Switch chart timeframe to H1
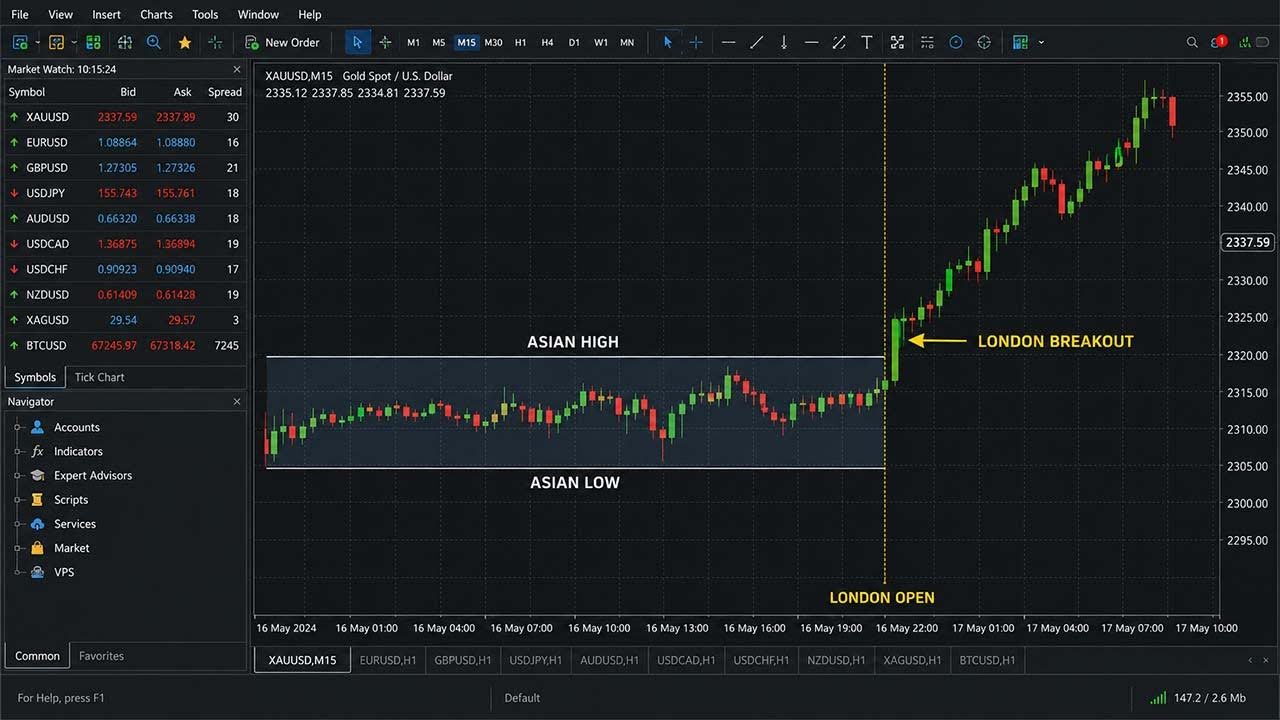Viewport: 1280px width, 720px height. (x=520, y=42)
